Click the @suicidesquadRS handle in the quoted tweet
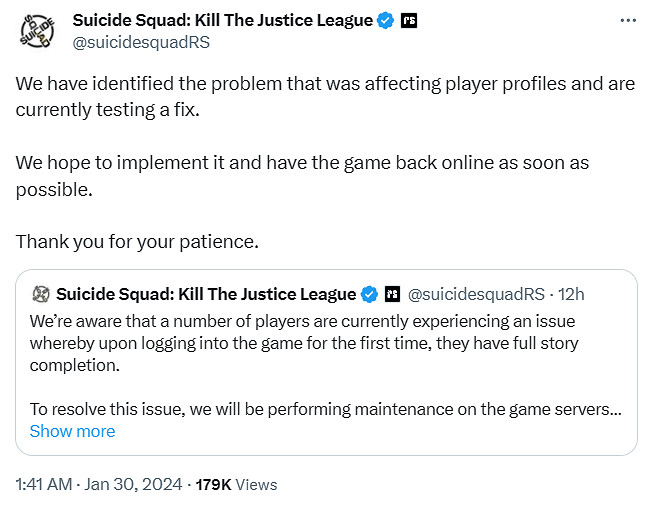653x510 pixels. (477, 294)
